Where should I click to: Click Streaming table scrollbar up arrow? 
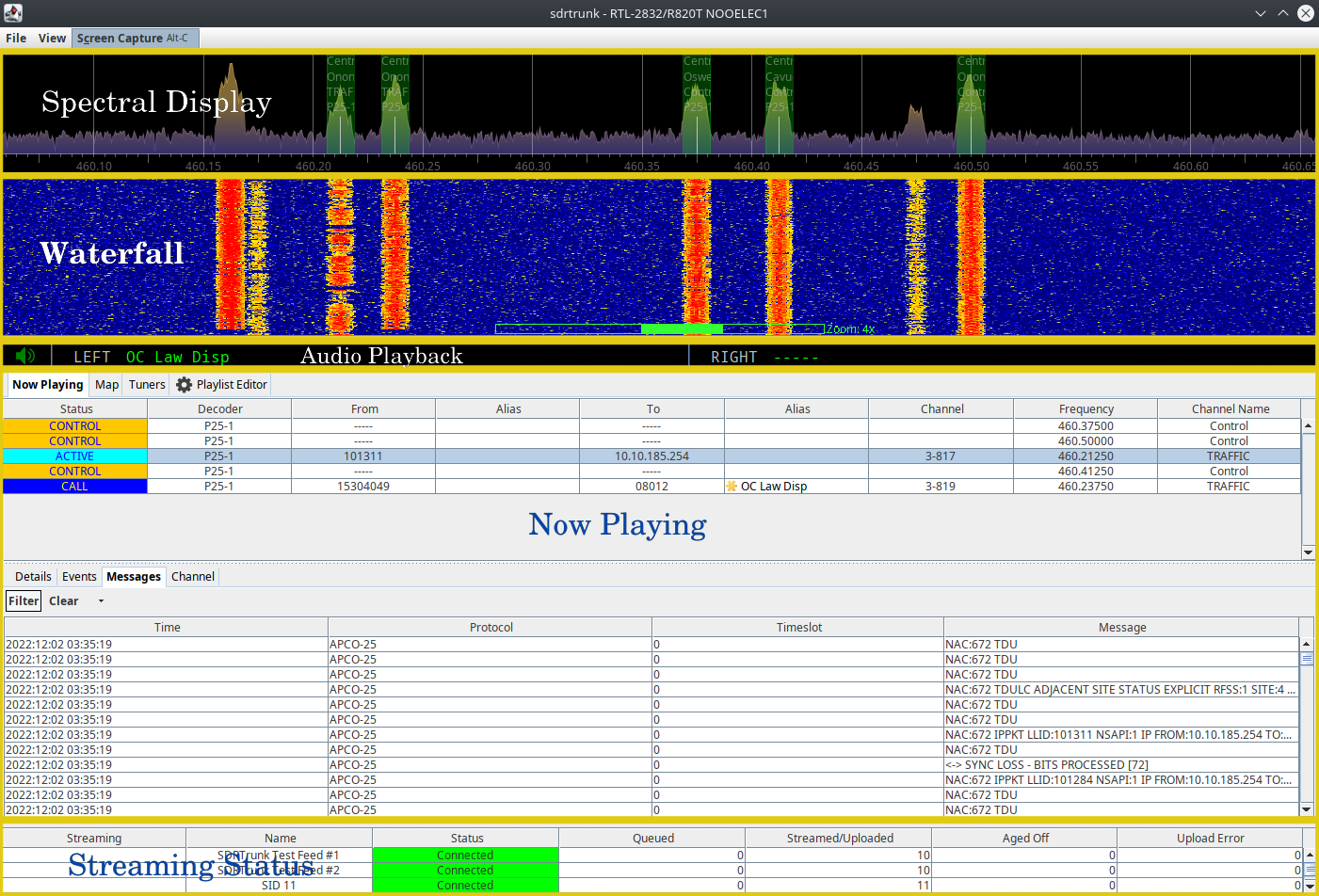tap(1310, 856)
